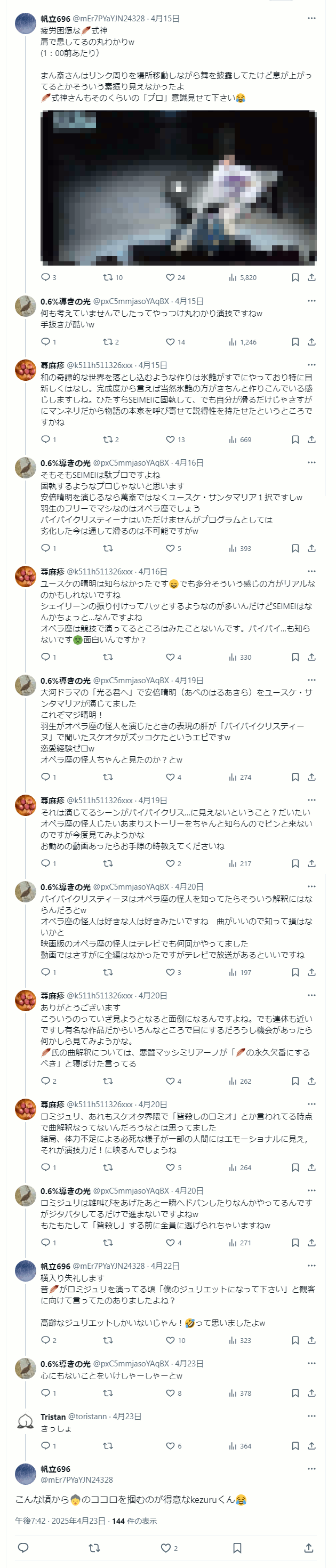Play the pixelated video thumbnail
The width and height of the screenshot is (336, 1568).
click(178, 188)
